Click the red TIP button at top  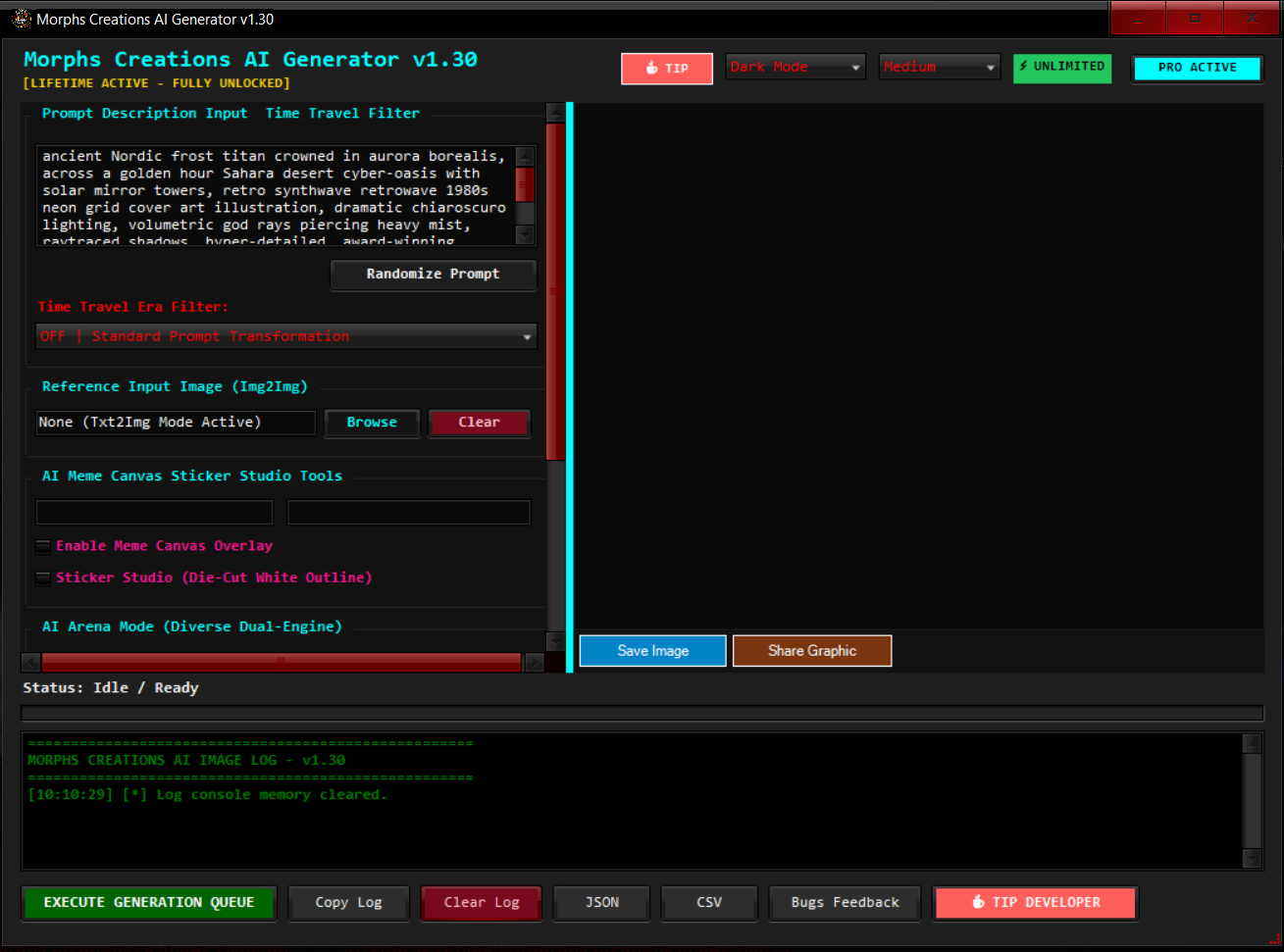click(x=667, y=69)
